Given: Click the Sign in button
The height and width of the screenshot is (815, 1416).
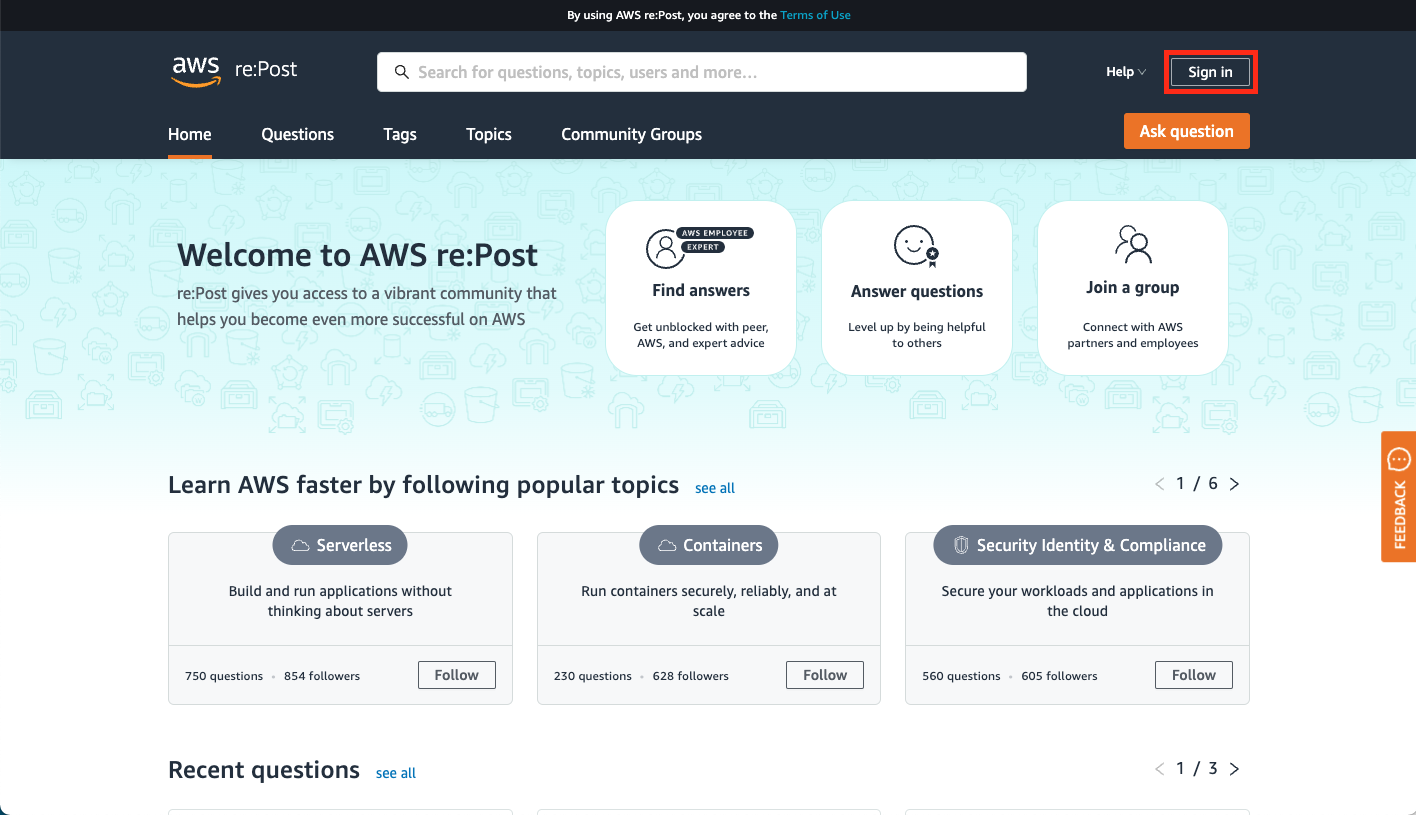Looking at the screenshot, I should click(x=1210, y=72).
